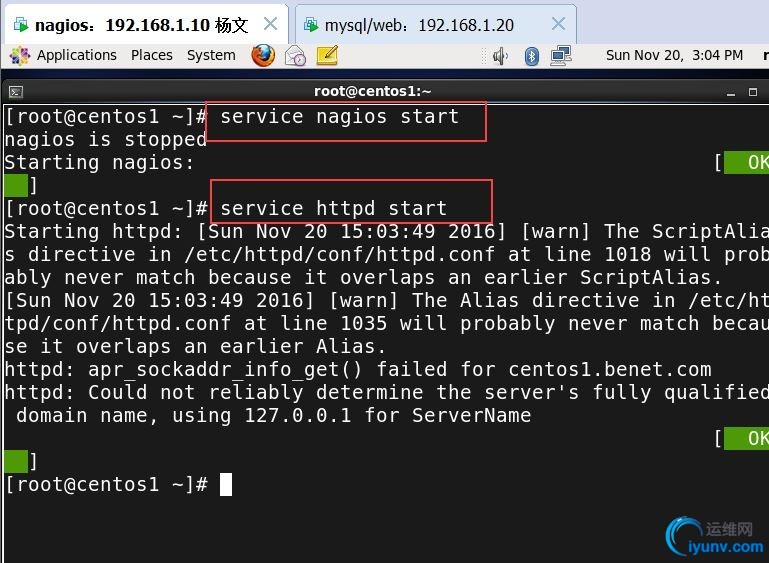769x563 pixels.
Task: Open the terminal window menu icon
Action: click(16, 92)
